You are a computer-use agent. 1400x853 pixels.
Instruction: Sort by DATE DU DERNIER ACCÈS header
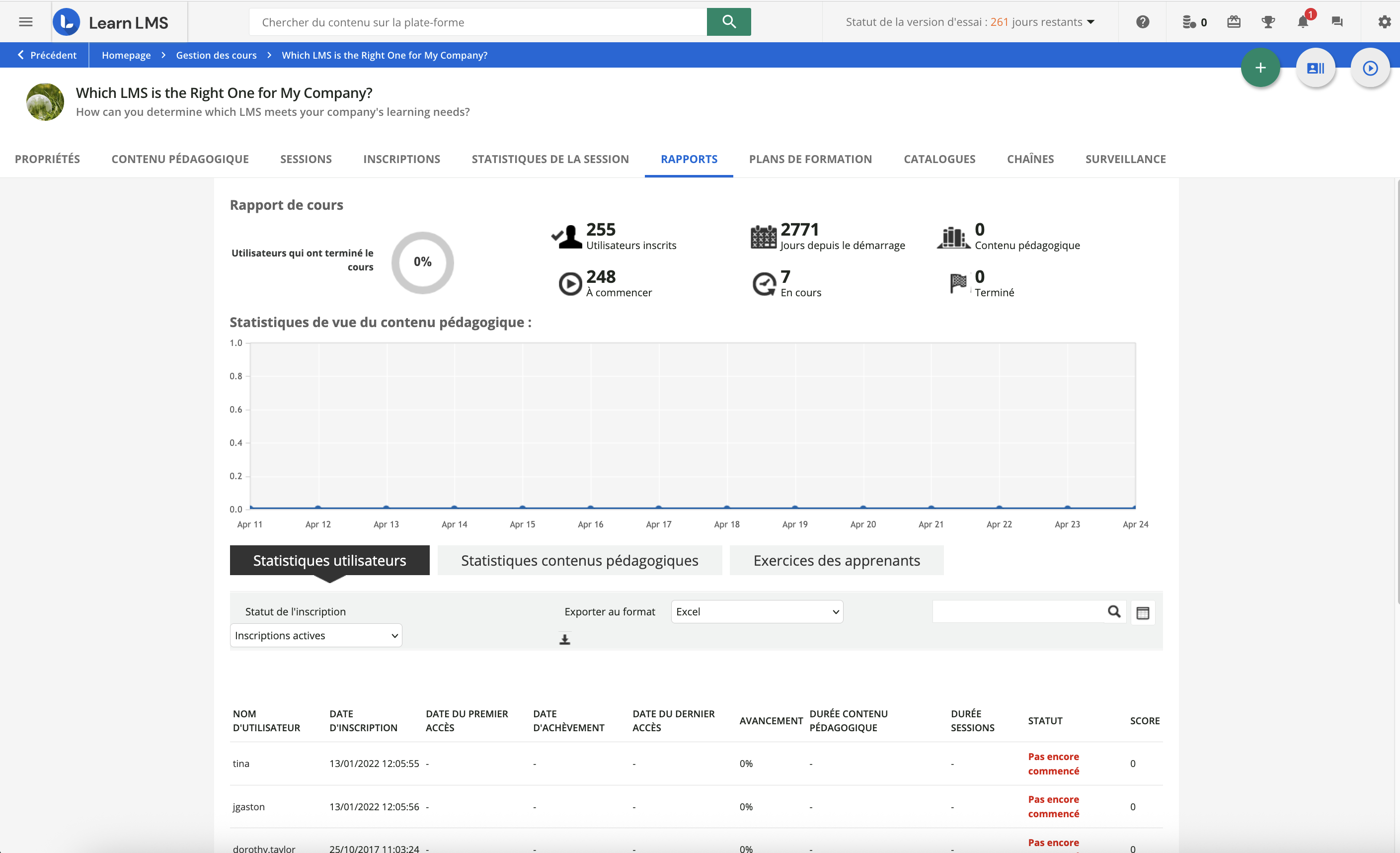tap(673, 720)
